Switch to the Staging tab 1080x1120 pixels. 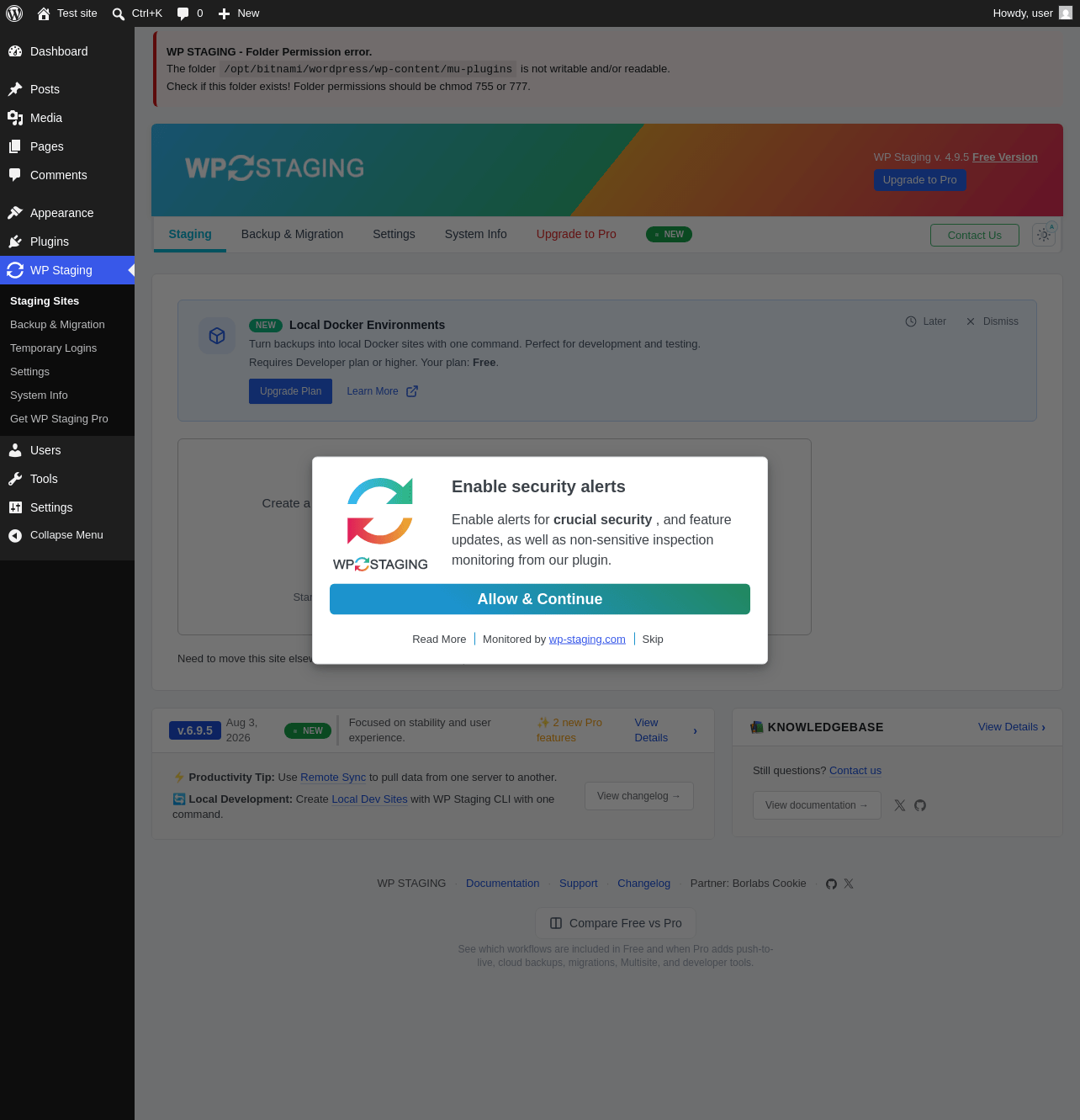pyautogui.click(x=190, y=235)
